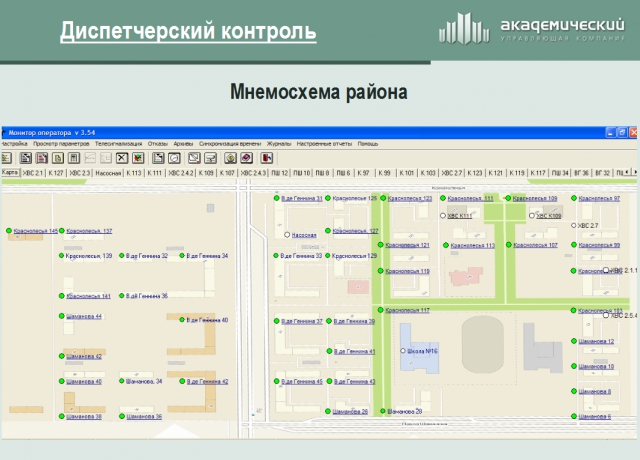
Task: Open the Просмотр параметров menu
Action: point(61,144)
